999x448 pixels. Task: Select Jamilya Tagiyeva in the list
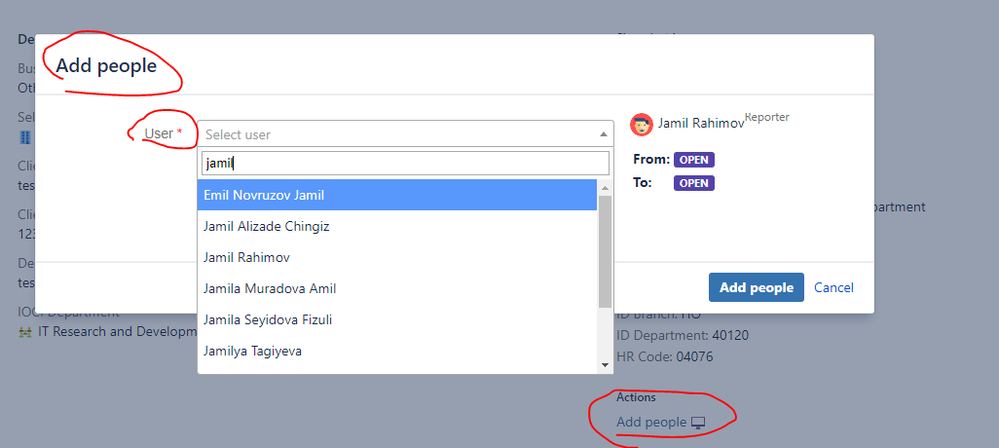click(397, 350)
